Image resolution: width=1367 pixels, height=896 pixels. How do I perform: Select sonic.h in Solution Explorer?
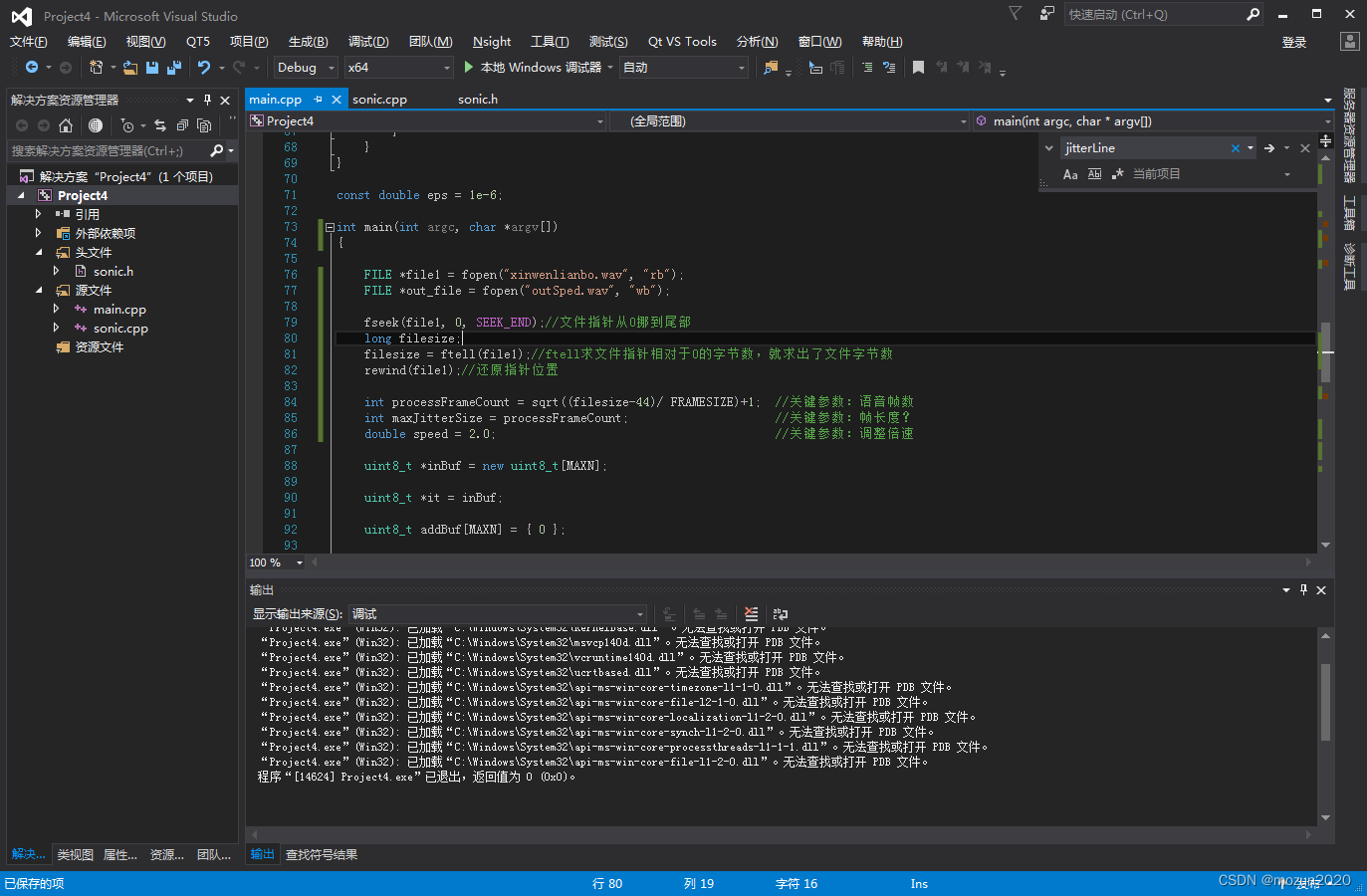pyautogui.click(x=113, y=272)
